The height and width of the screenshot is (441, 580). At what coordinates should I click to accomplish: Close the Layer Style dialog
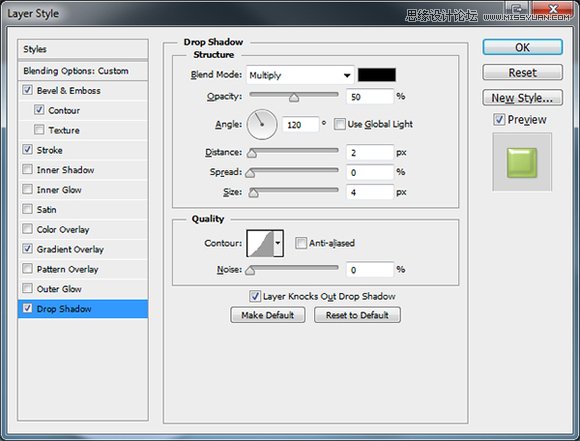553,9
